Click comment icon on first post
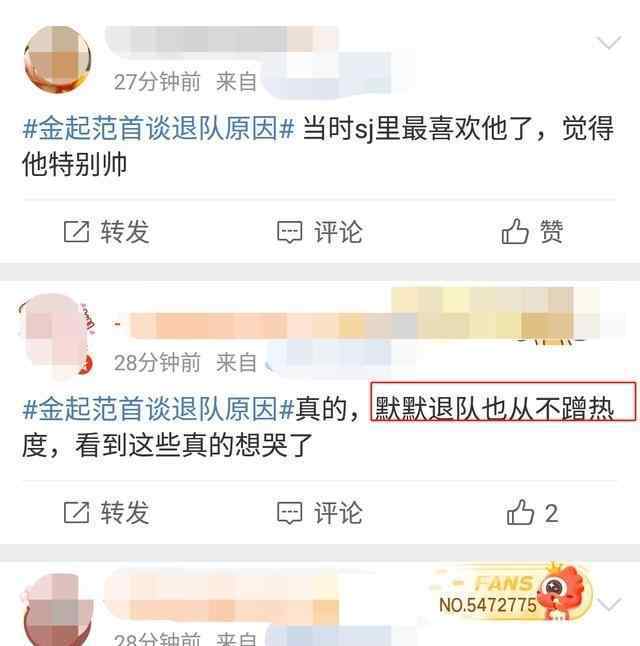The image size is (640, 646). point(290,232)
